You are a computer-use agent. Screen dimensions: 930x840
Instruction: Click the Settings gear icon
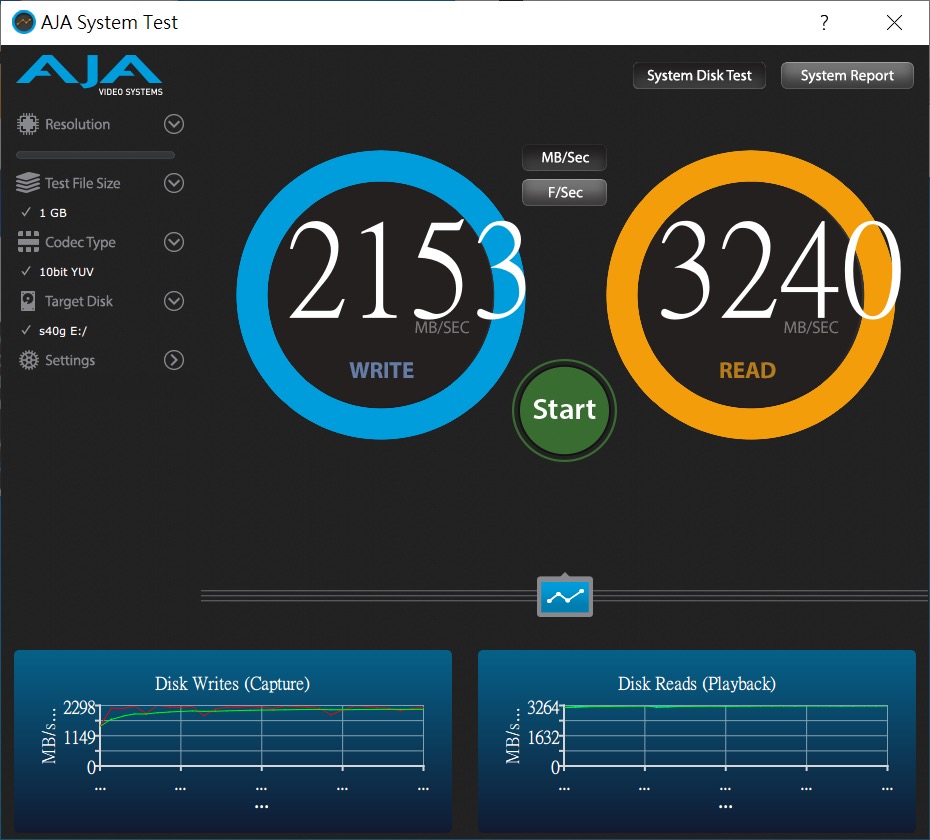point(28,360)
